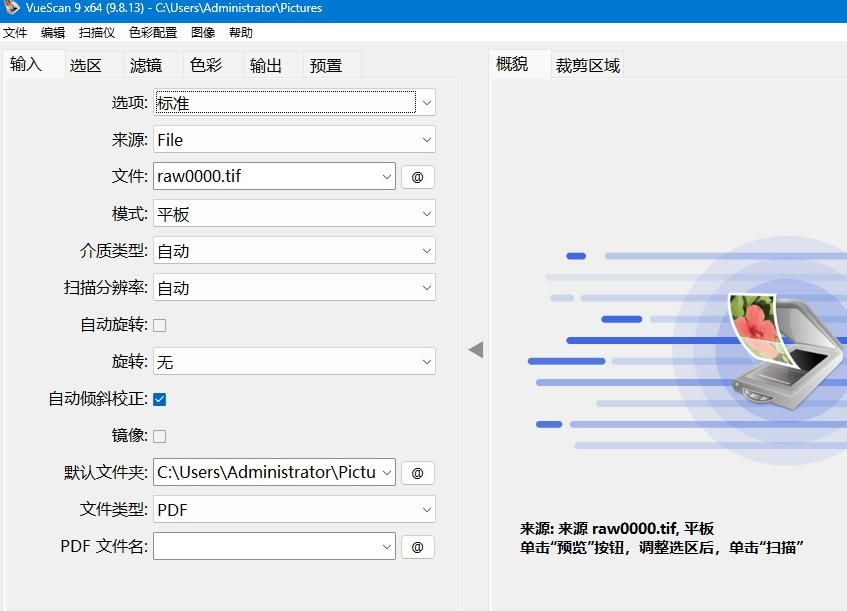Open the 旋转 dropdown showing 无
This screenshot has height=611, width=847.
[294, 361]
